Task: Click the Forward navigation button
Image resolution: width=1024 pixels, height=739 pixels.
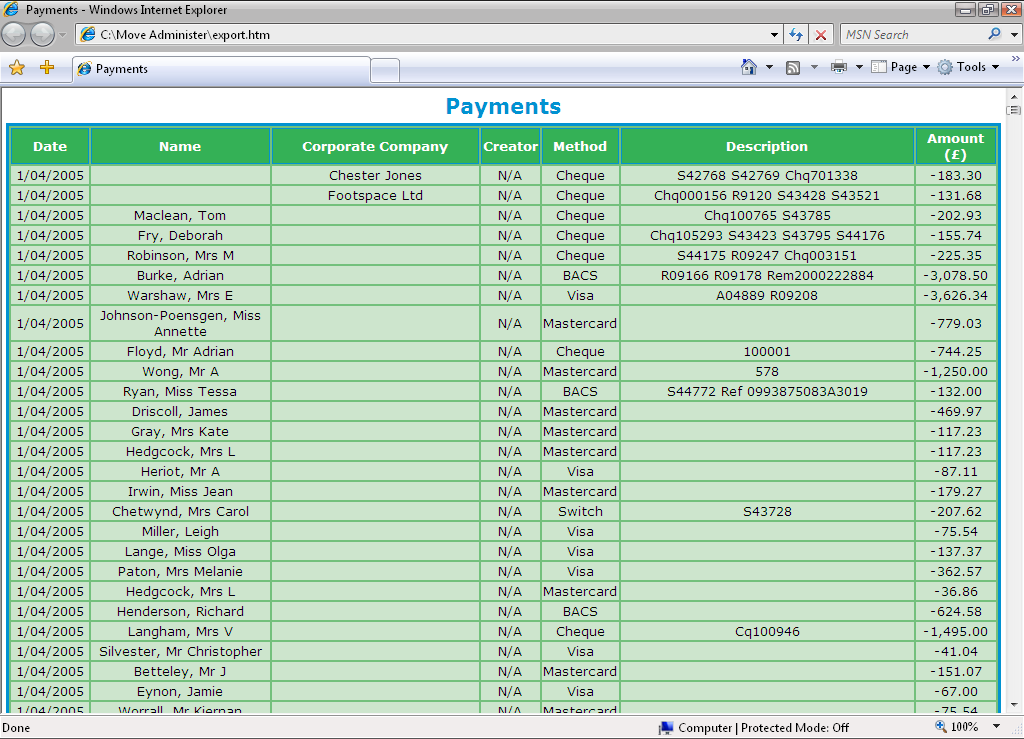Action: click(x=42, y=35)
